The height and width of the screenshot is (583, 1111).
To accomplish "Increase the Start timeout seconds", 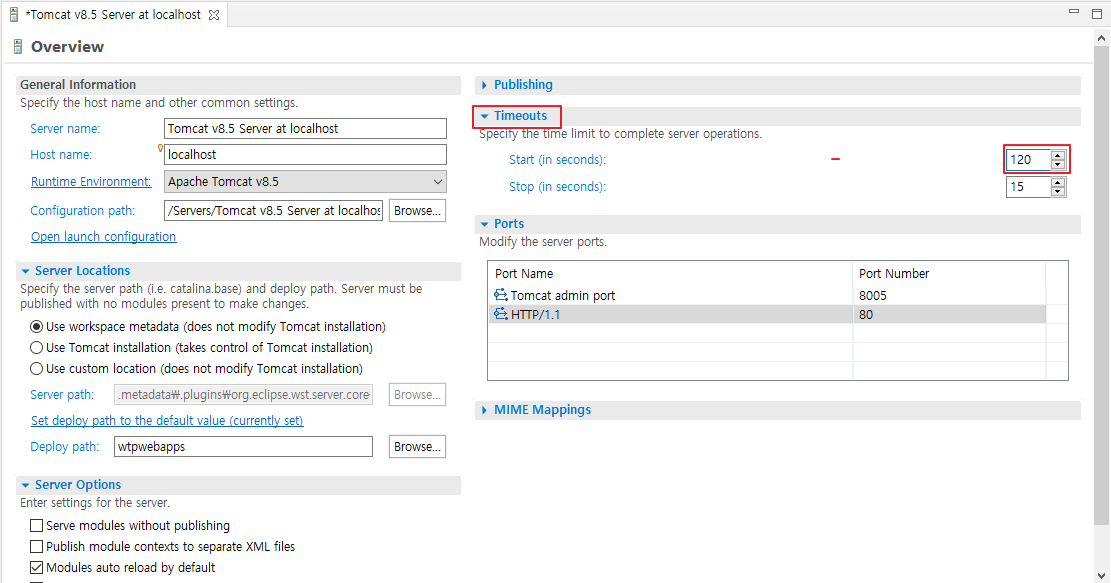I will tap(1058, 156).
